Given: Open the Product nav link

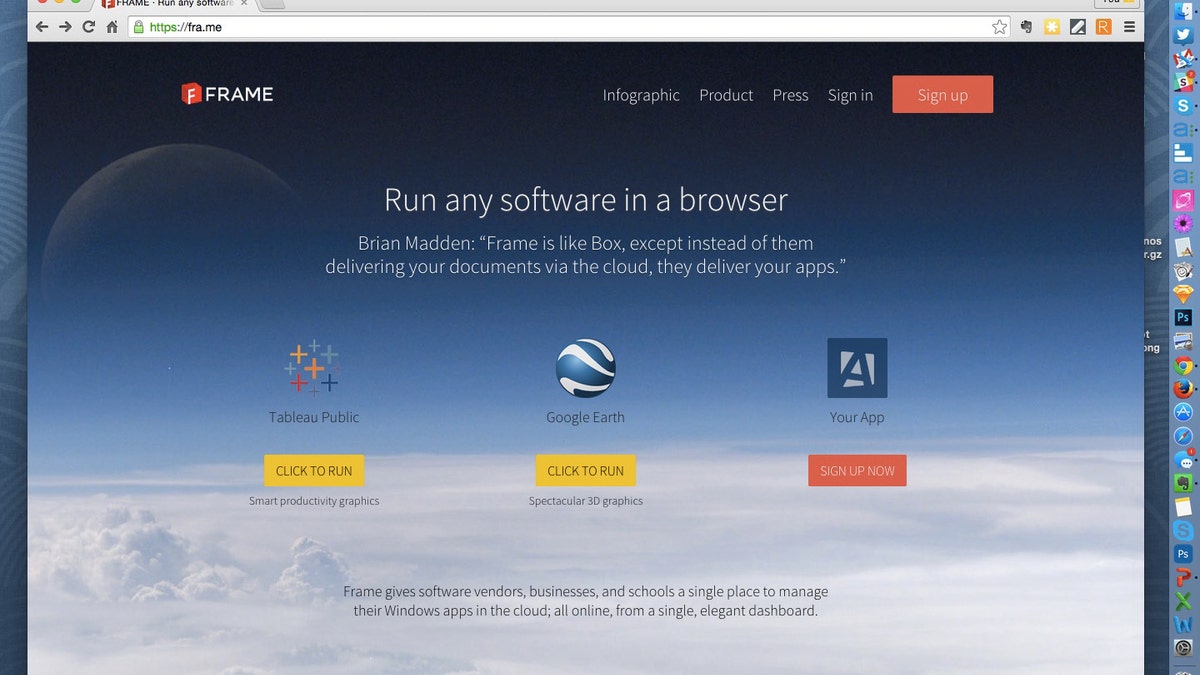Looking at the screenshot, I should click(x=726, y=95).
